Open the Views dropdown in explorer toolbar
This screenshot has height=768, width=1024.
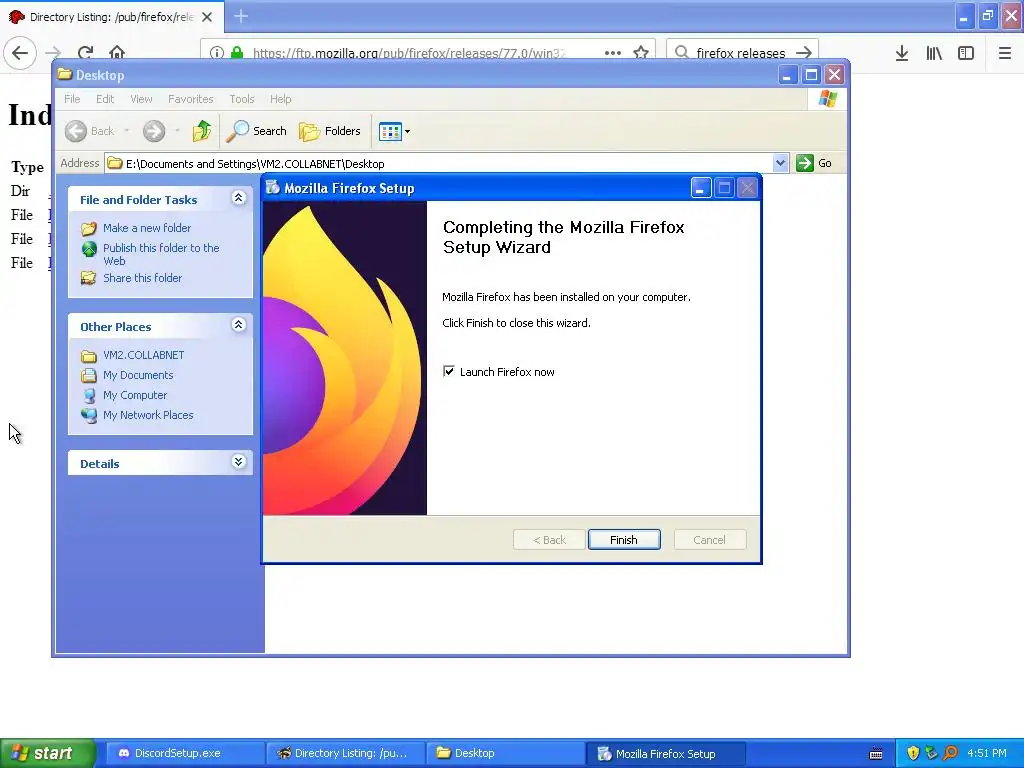[394, 131]
